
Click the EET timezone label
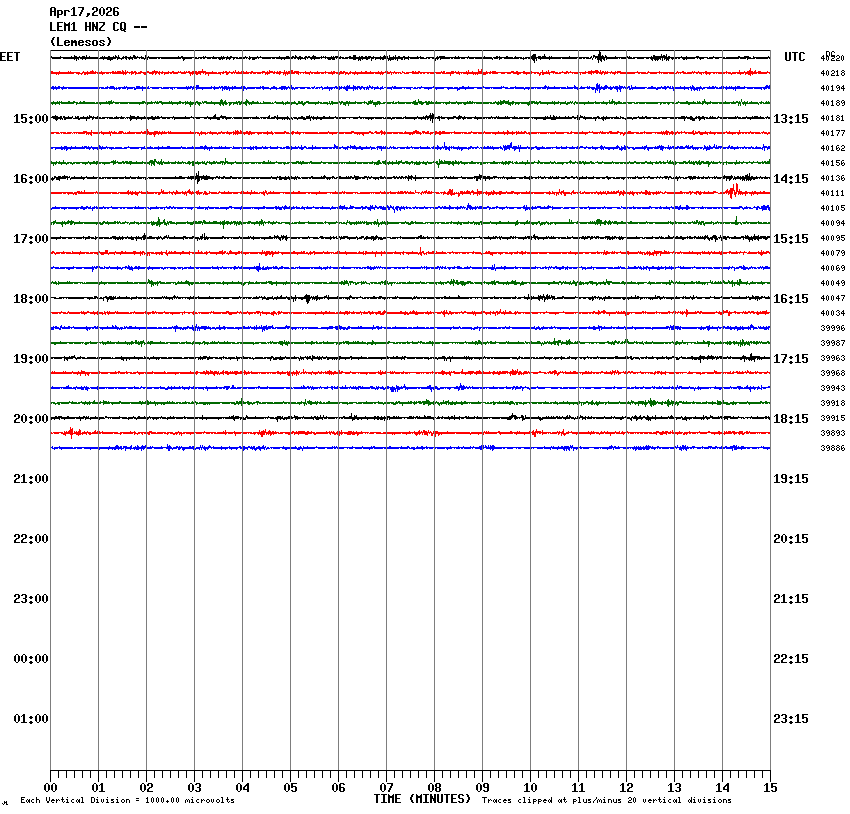pyautogui.click(x=10, y=57)
